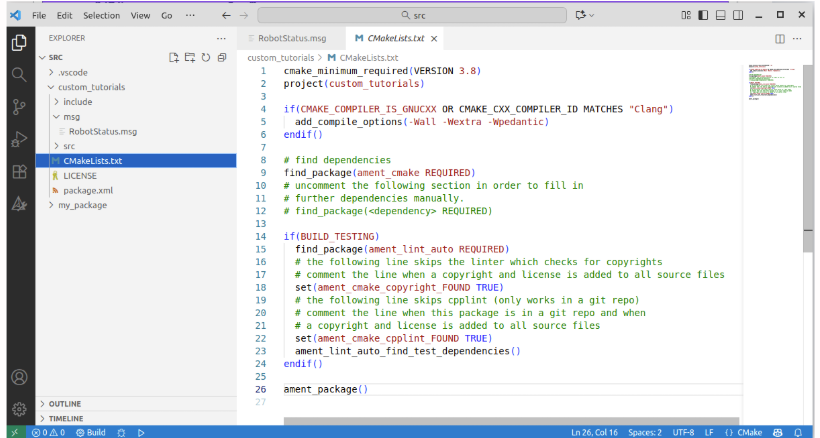Click the Accounts icon in activity bar
820x438 pixels.
[18, 377]
